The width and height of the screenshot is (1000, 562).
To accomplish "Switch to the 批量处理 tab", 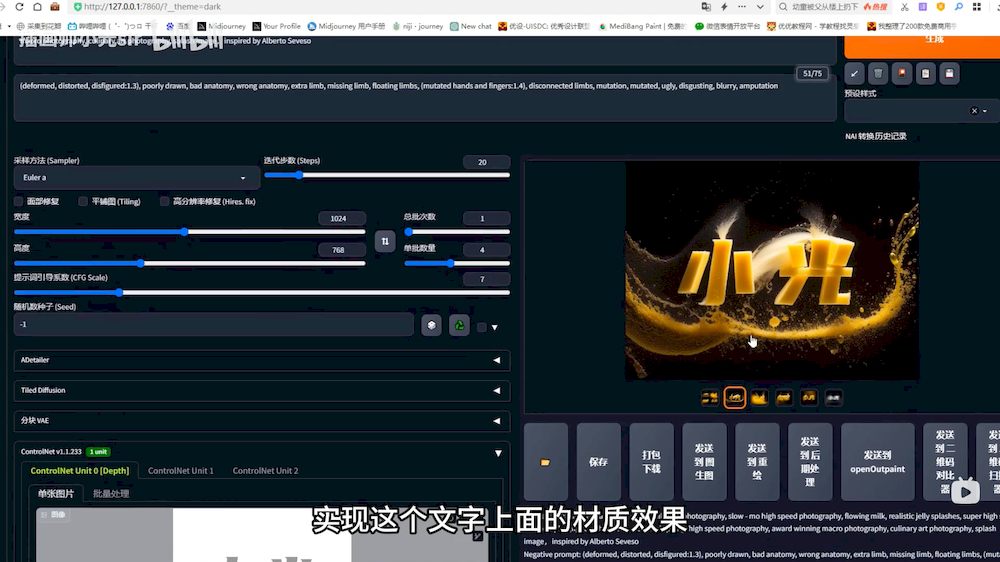I will pos(111,493).
